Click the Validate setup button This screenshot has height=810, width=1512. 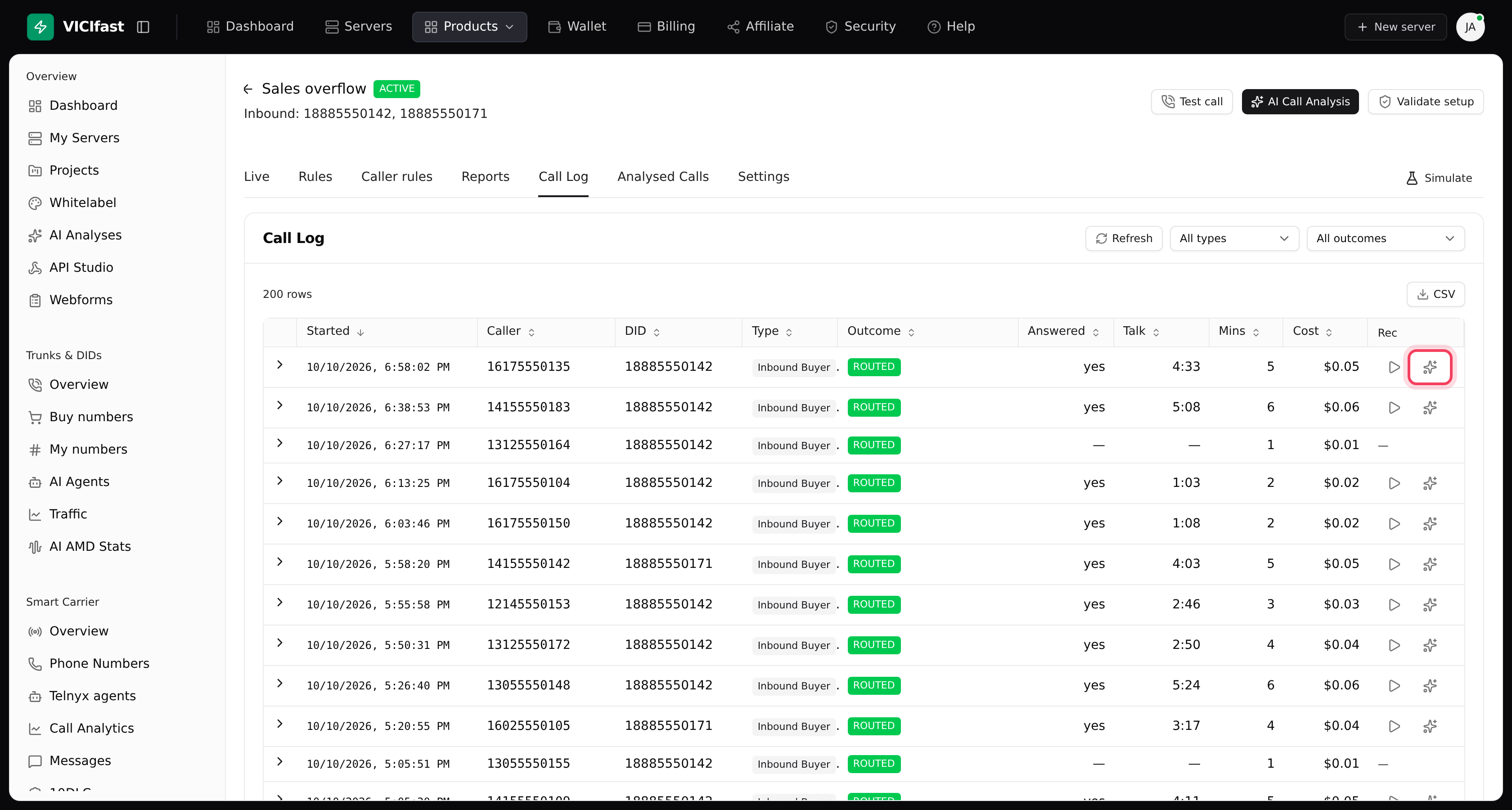point(1425,102)
